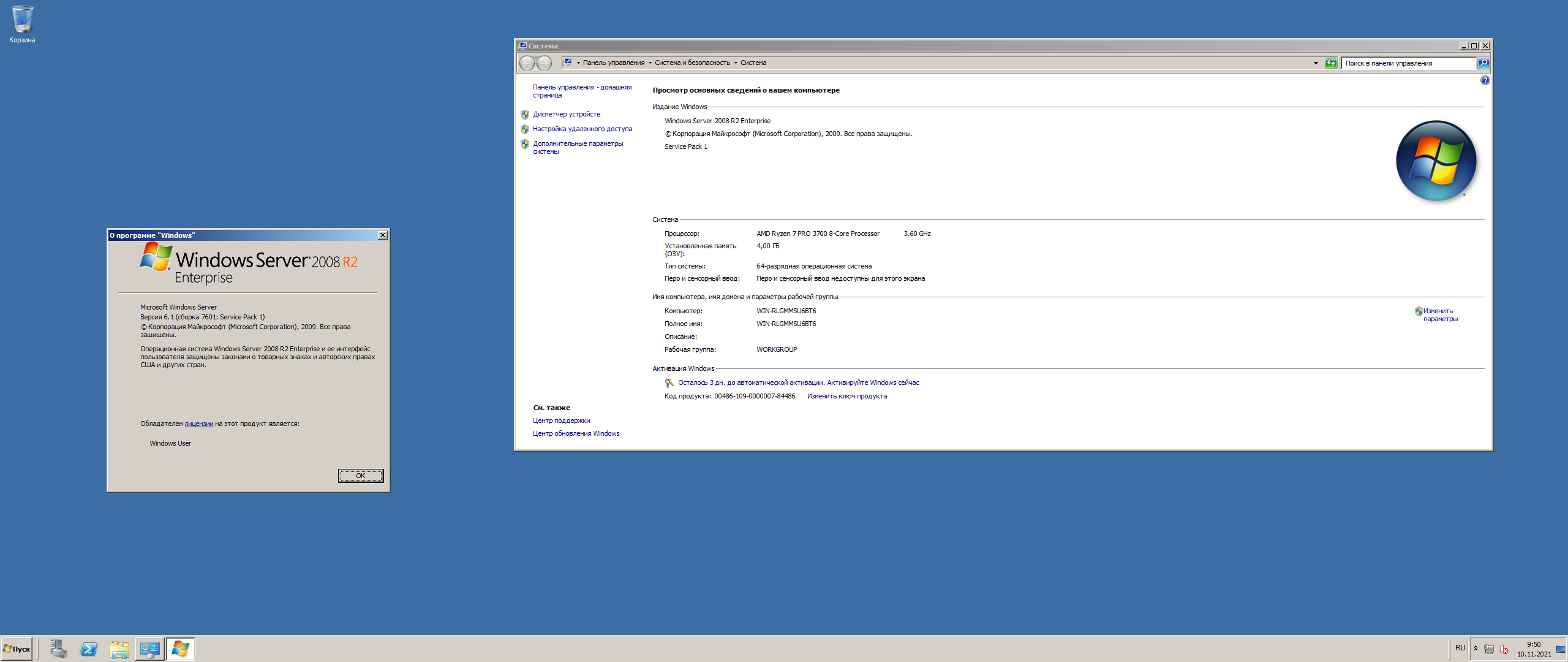This screenshot has width=1568, height=662.
Task: Click the shield icon beside Диспетчер устройств
Action: pos(525,115)
